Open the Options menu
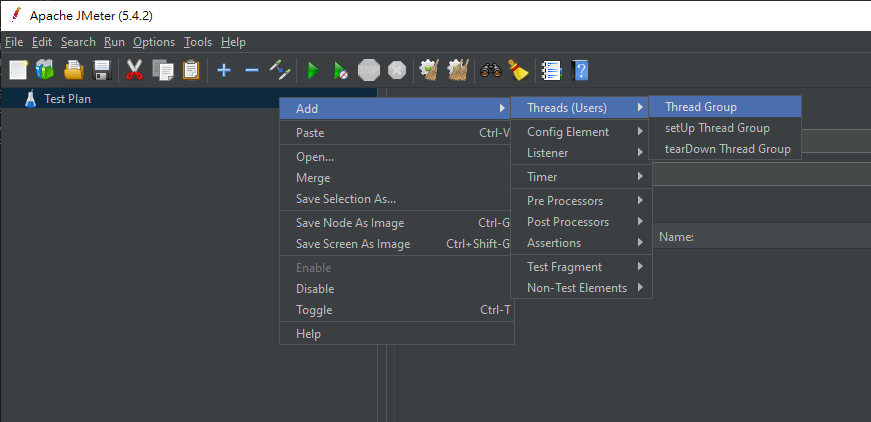The image size is (871, 422). click(154, 42)
